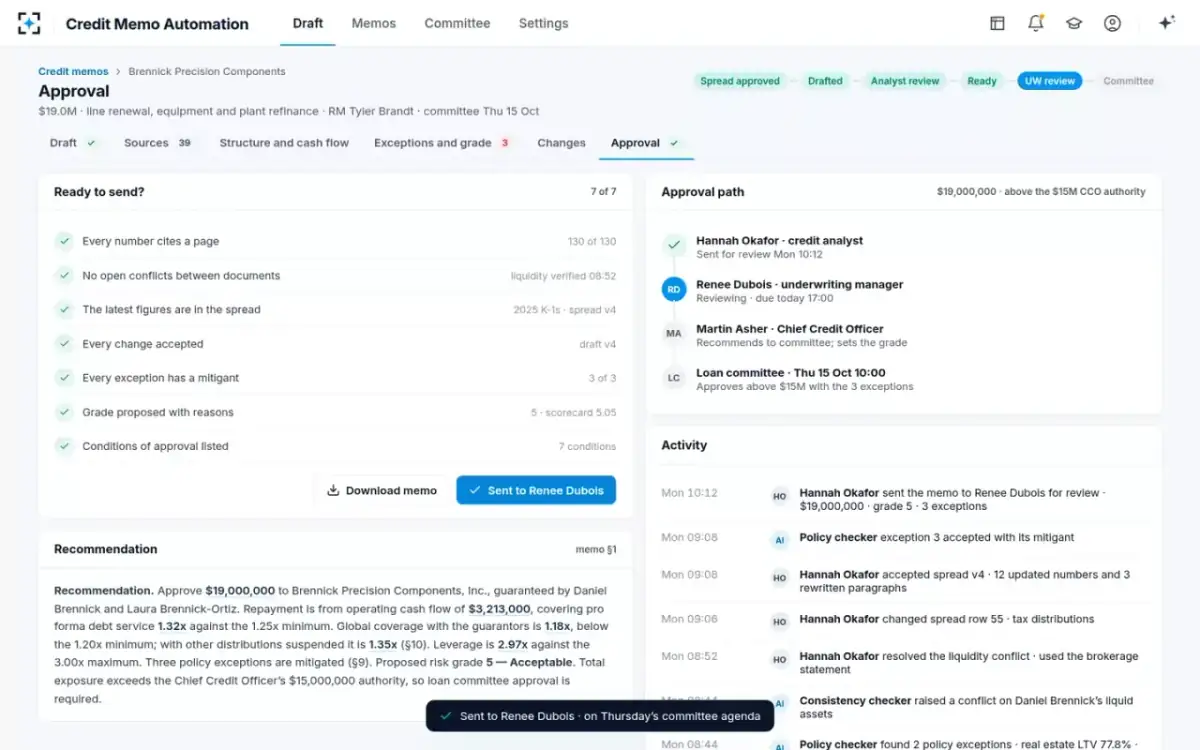This screenshot has height=750, width=1200.
Task: Click the Committee stage pill
Action: pos(1128,81)
